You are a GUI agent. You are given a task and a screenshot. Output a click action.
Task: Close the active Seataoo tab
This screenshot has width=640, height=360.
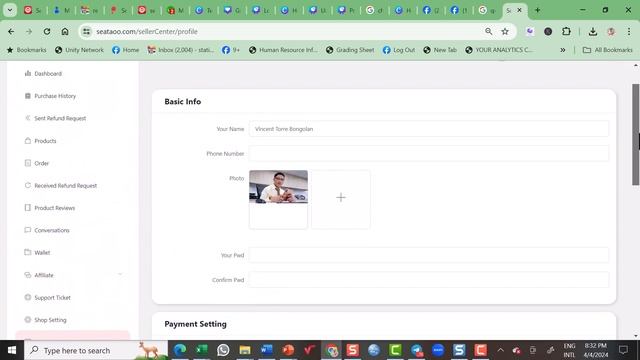pyautogui.click(x=520, y=10)
